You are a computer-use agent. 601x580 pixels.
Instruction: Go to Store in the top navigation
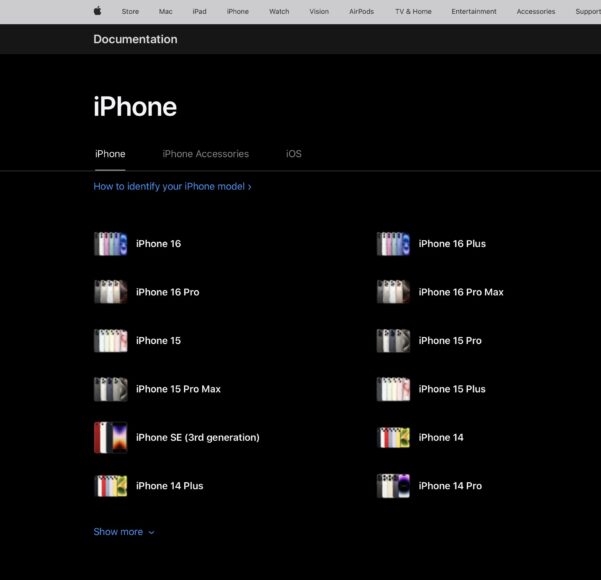[x=130, y=11]
